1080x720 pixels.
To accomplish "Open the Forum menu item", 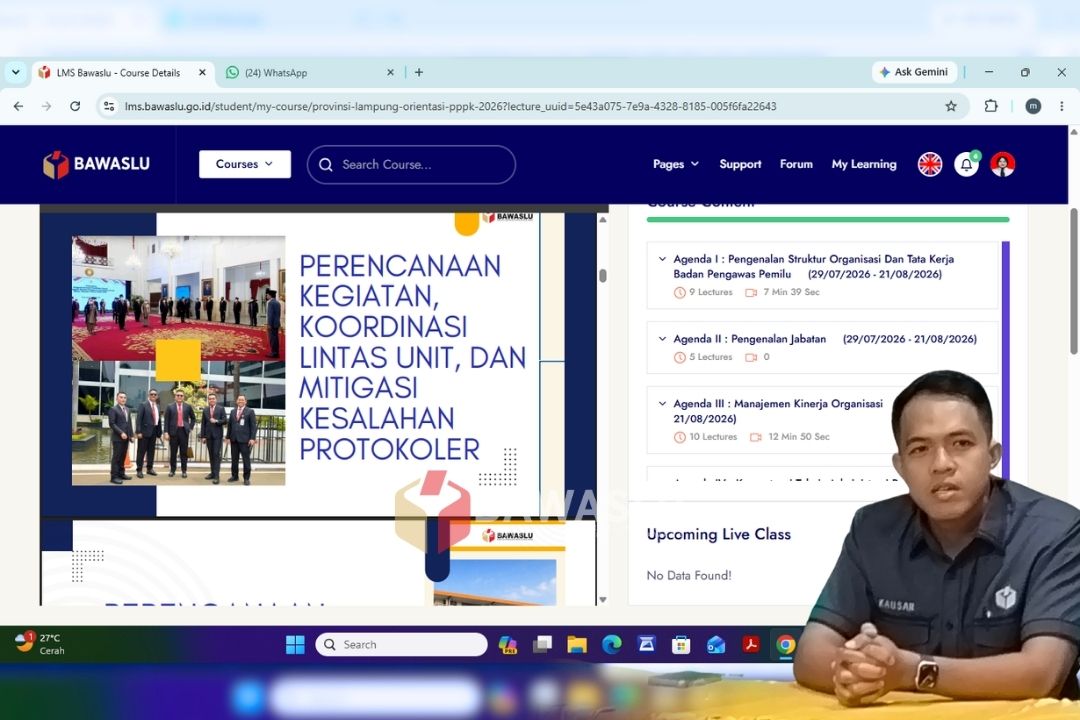I will (x=796, y=164).
